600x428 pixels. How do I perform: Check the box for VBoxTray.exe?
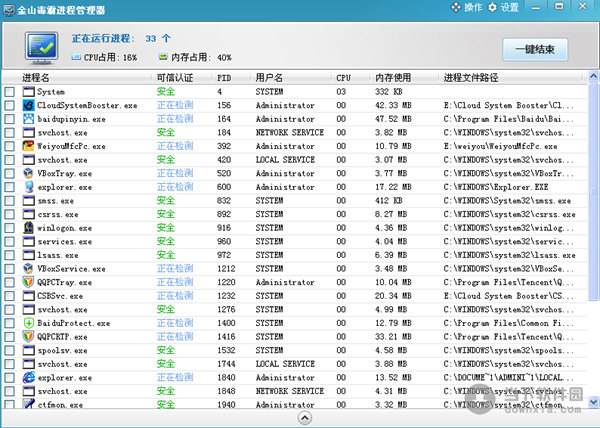10,173
